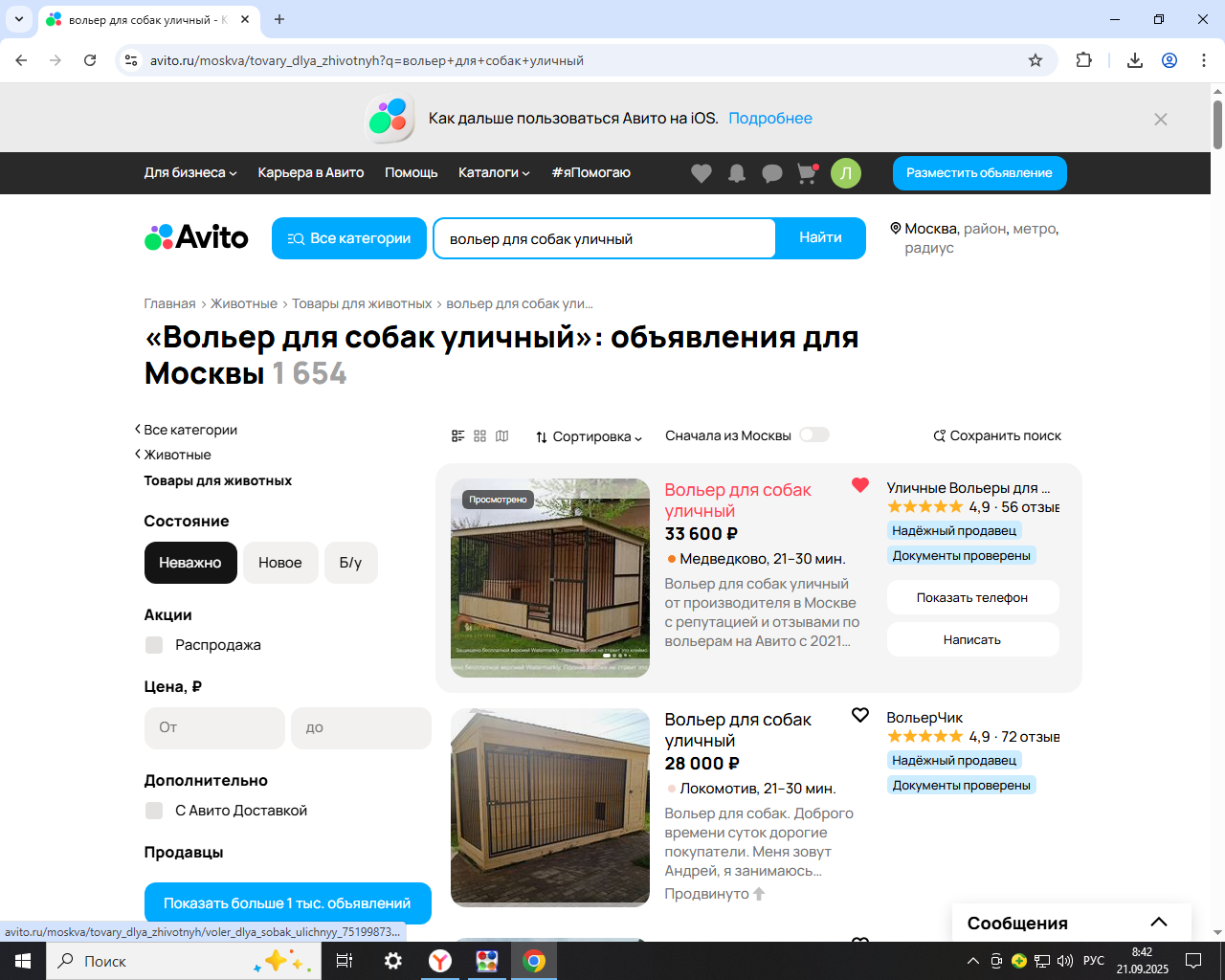Open profile avatar with letter Л
The width and height of the screenshot is (1225, 980).
pos(846,173)
